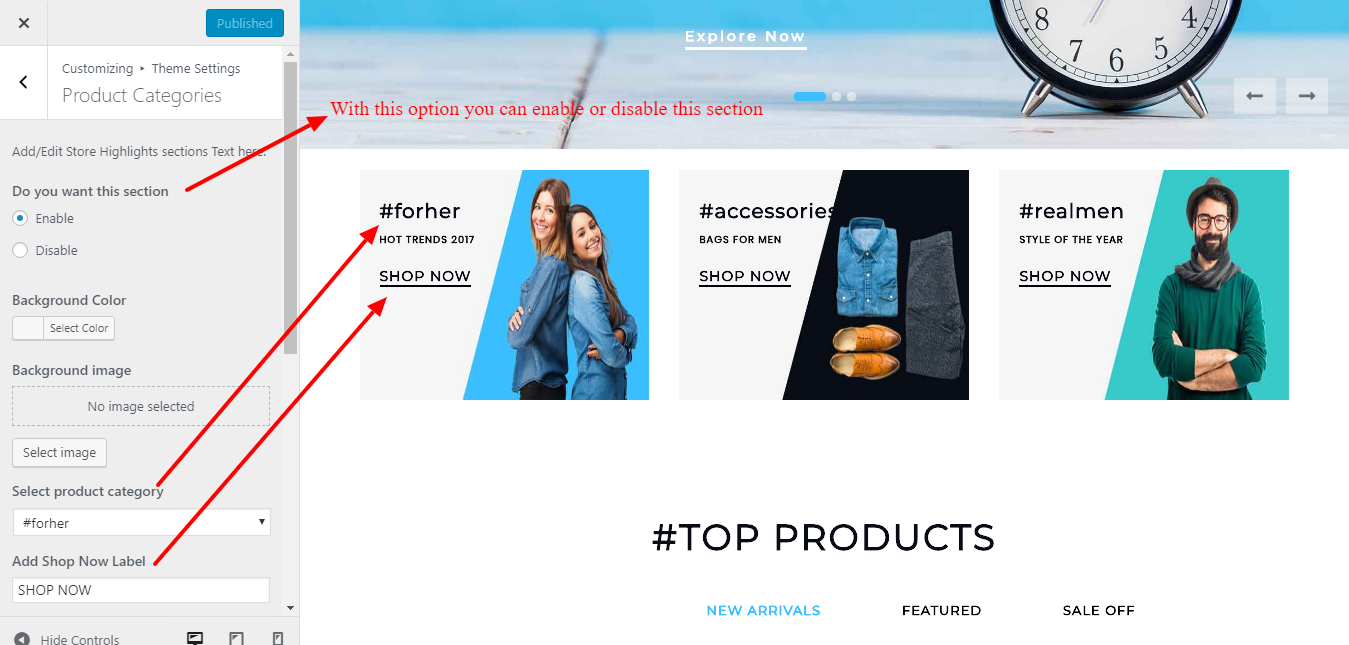Open the Background Color swatch picker
1349x645 pixels.
point(64,328)
